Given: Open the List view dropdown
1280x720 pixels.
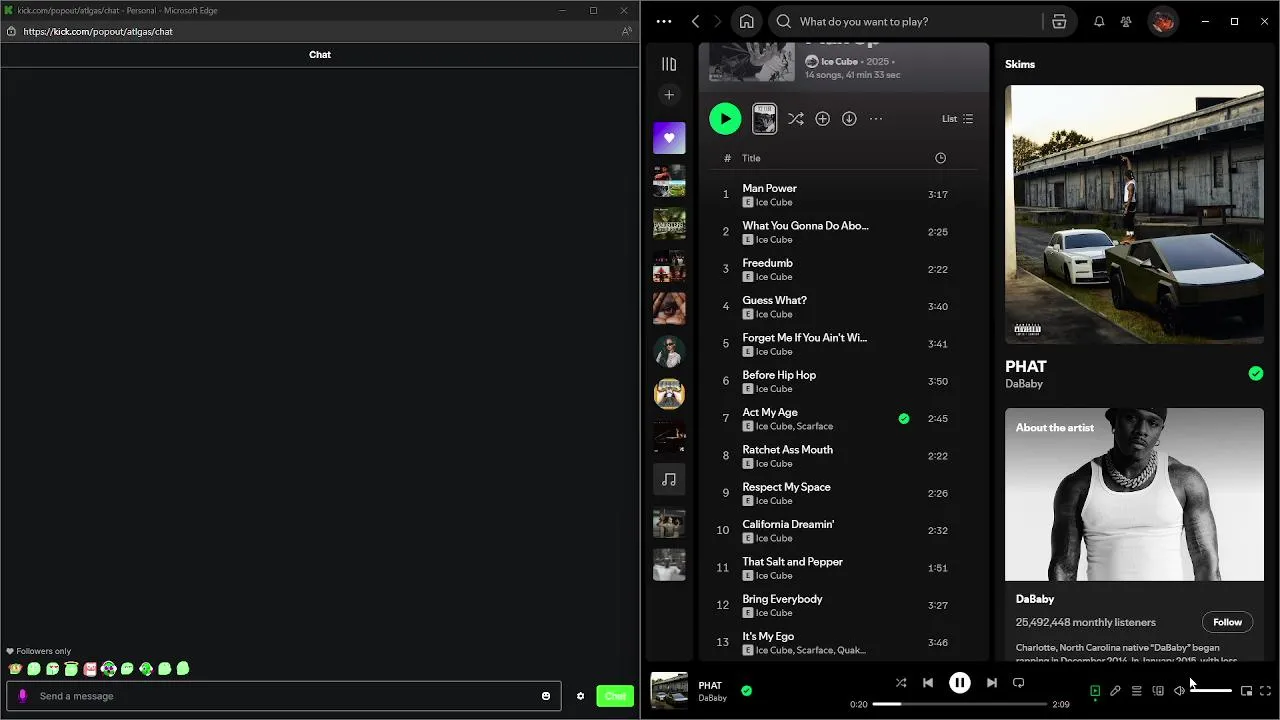Looking at the screenshot, I should point(957,119).
